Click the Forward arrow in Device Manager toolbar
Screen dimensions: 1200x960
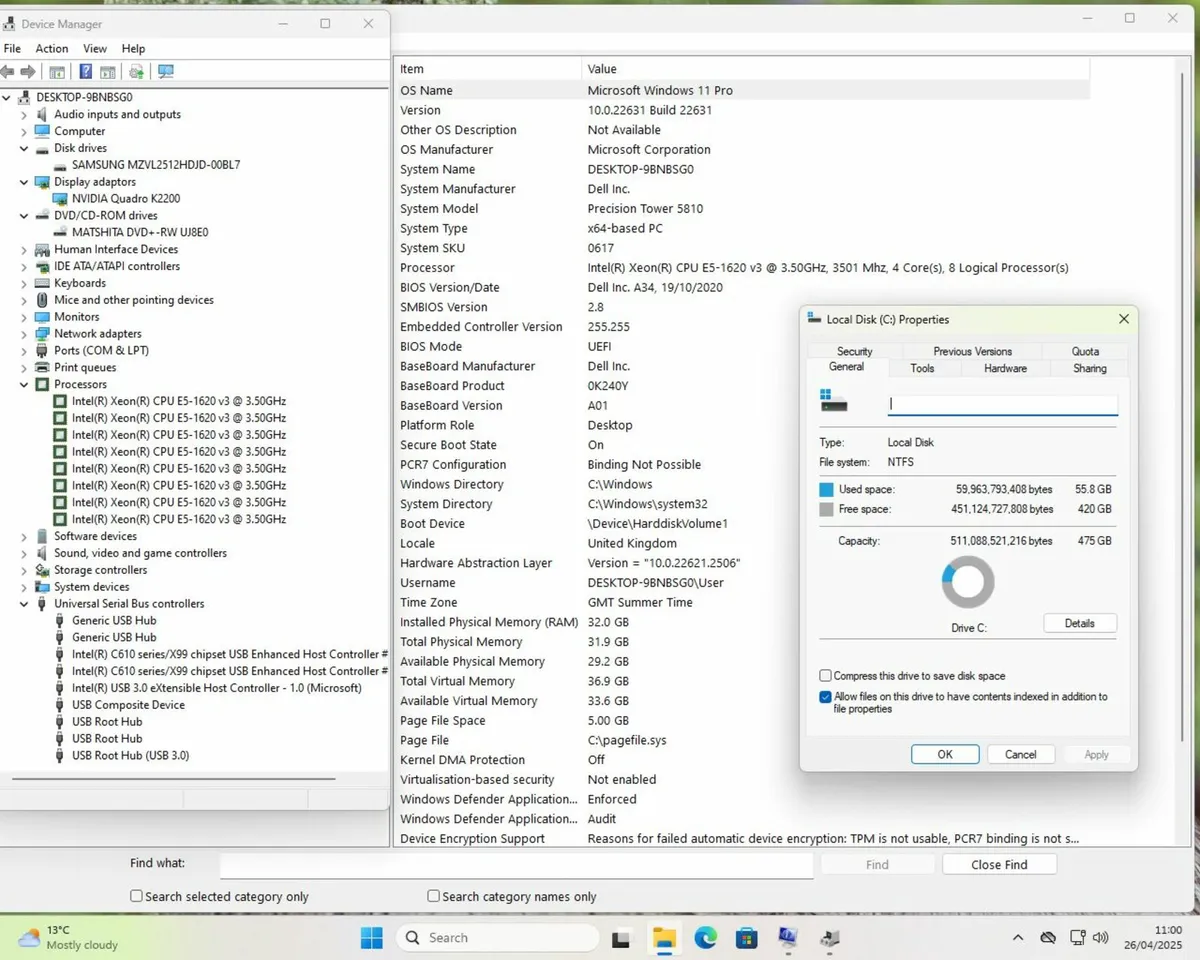(x=28, y=72)
